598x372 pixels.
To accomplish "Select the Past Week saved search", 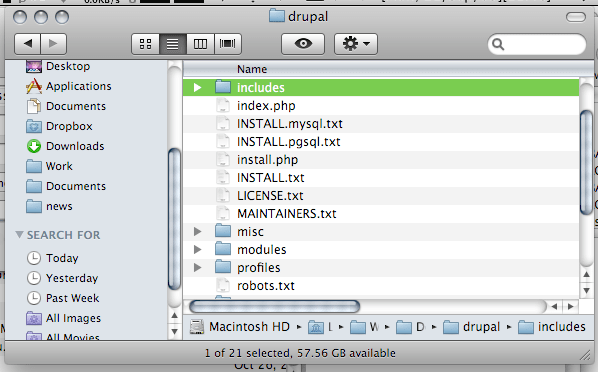I will pyautogui.click(x=63, y=298).
